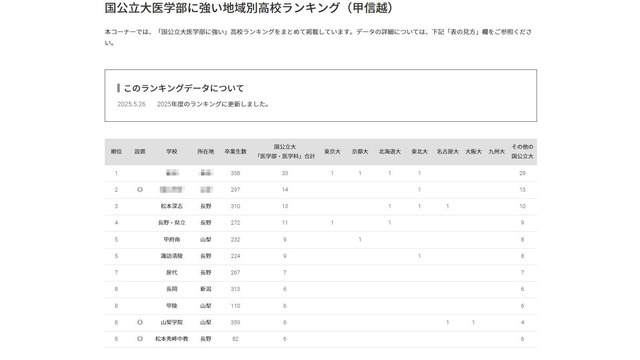This screenshot has height=360, width=640.
Task: Click the 東京大 value 1 in 長野・県立 row
Action: point(332,223)
